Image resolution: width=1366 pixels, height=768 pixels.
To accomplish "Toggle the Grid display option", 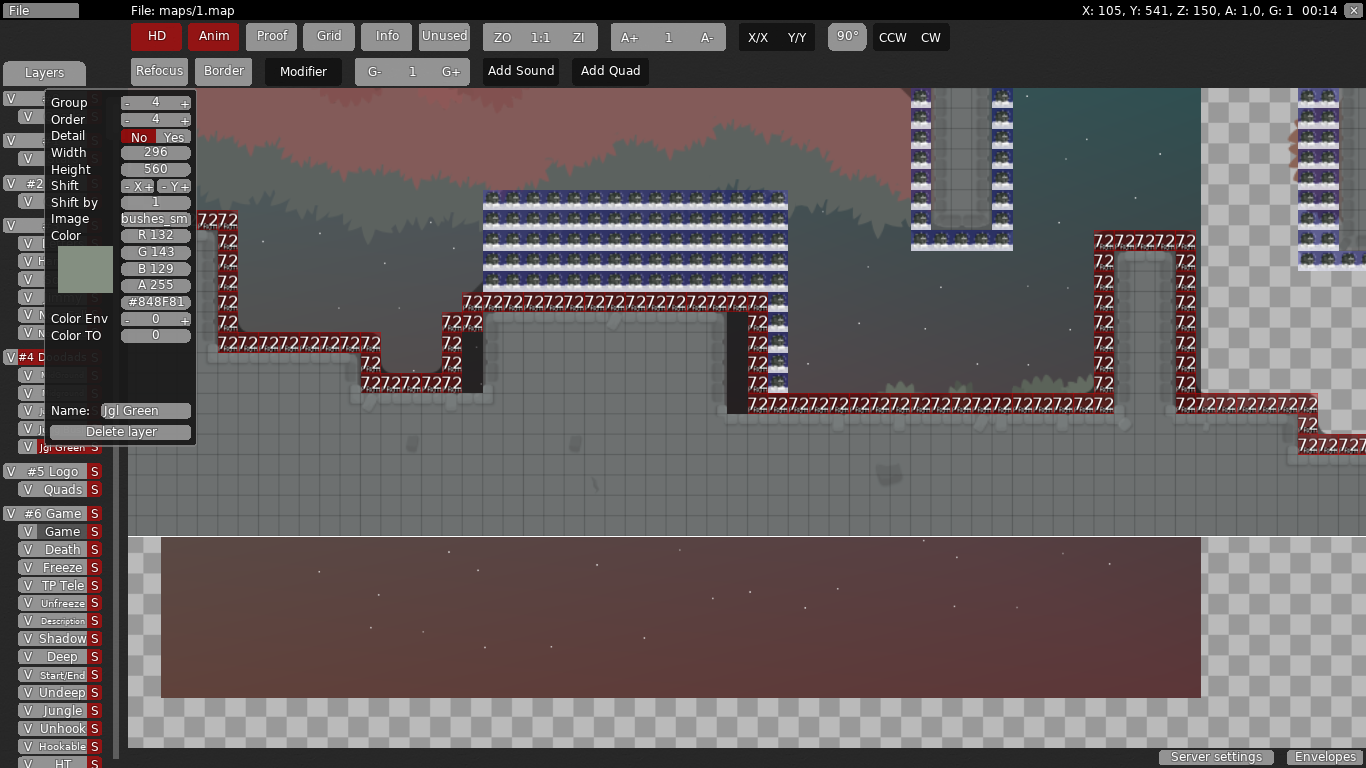I will click(x=329, y=36).
